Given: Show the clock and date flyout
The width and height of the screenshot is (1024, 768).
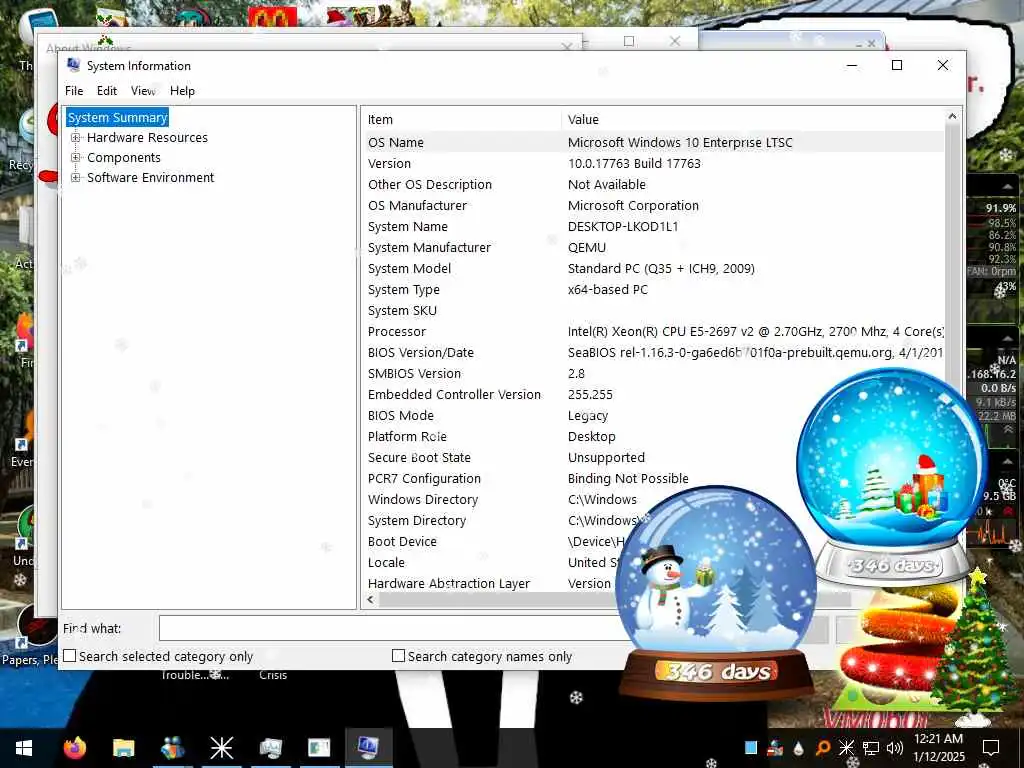Looking at the screenshot, I should (939, 748).
